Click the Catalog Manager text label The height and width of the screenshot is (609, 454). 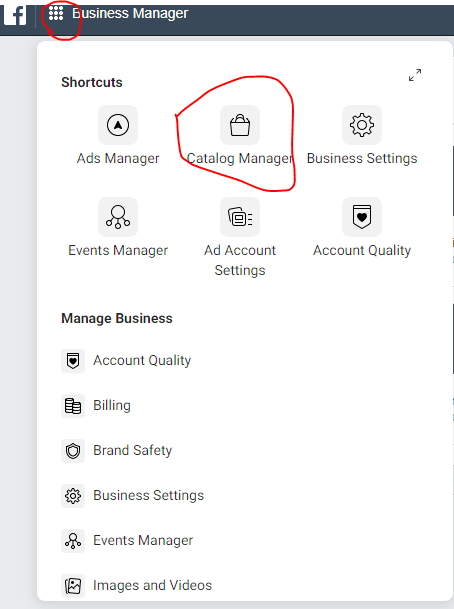[240, 158]
